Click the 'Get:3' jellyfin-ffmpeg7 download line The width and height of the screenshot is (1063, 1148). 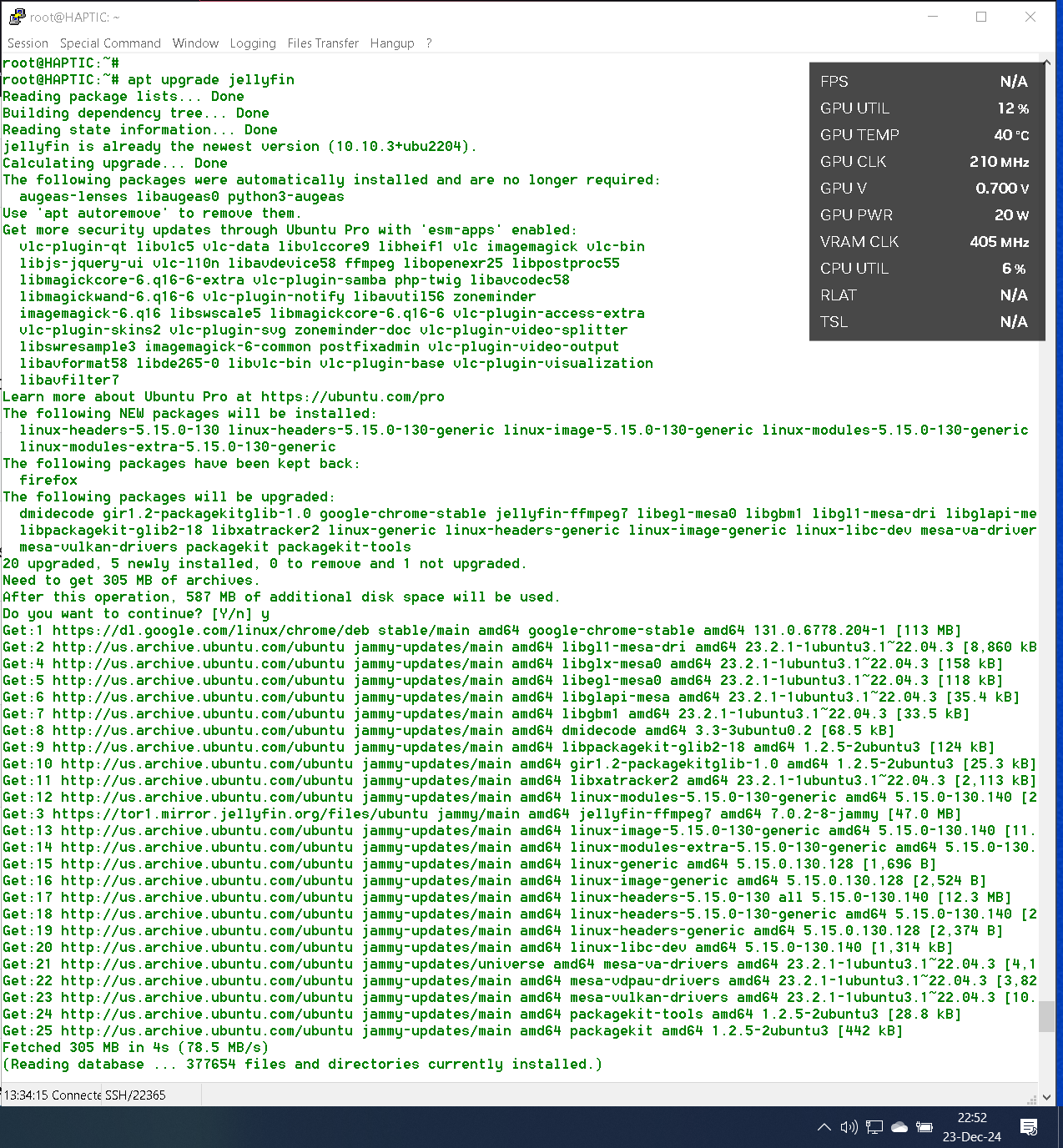[x=482, y=814]
